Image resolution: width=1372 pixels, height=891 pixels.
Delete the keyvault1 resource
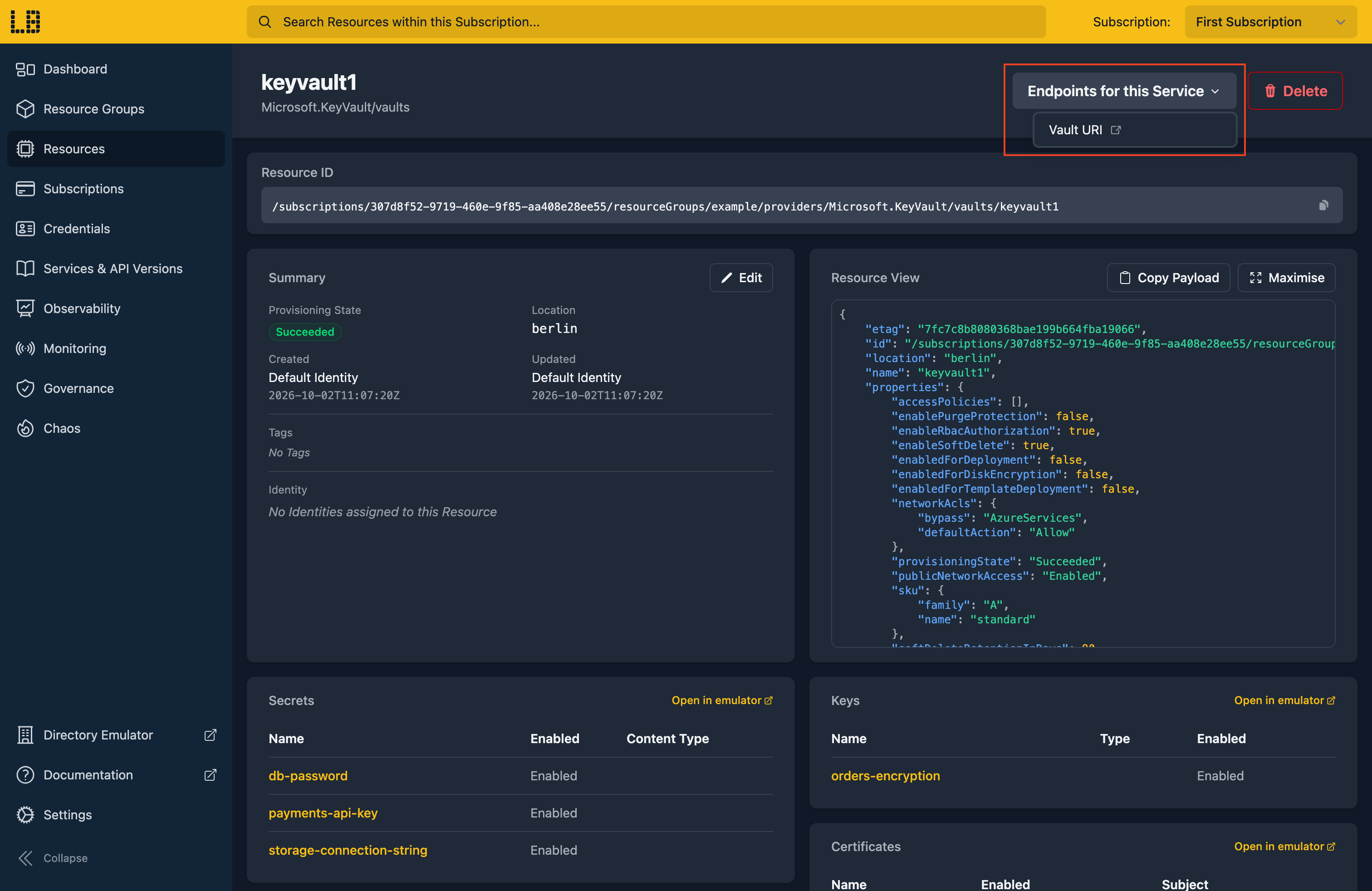coord(1295,91)
